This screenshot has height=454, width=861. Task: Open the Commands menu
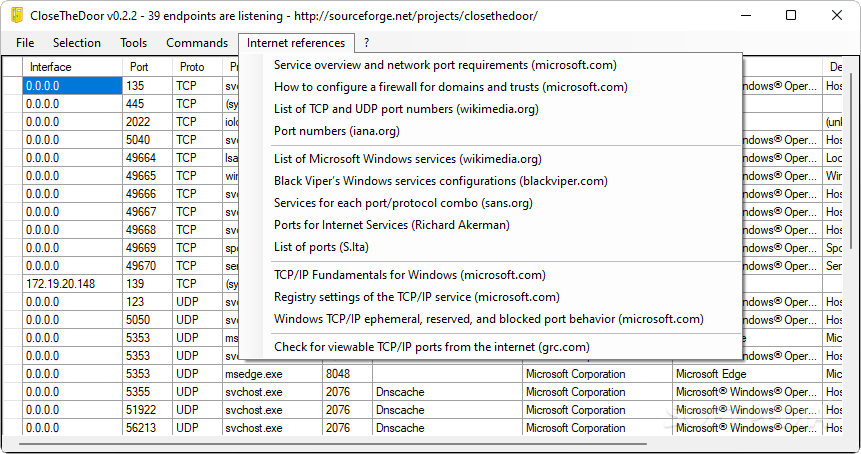[x=197, y=43]
